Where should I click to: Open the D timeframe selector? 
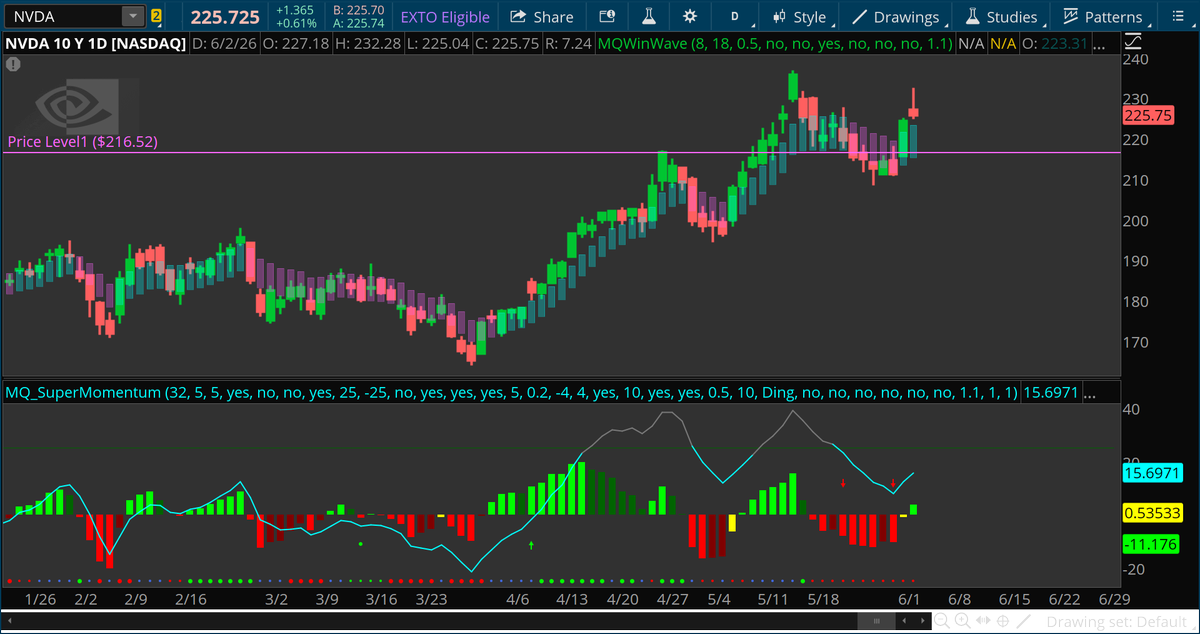pos(735,17)
